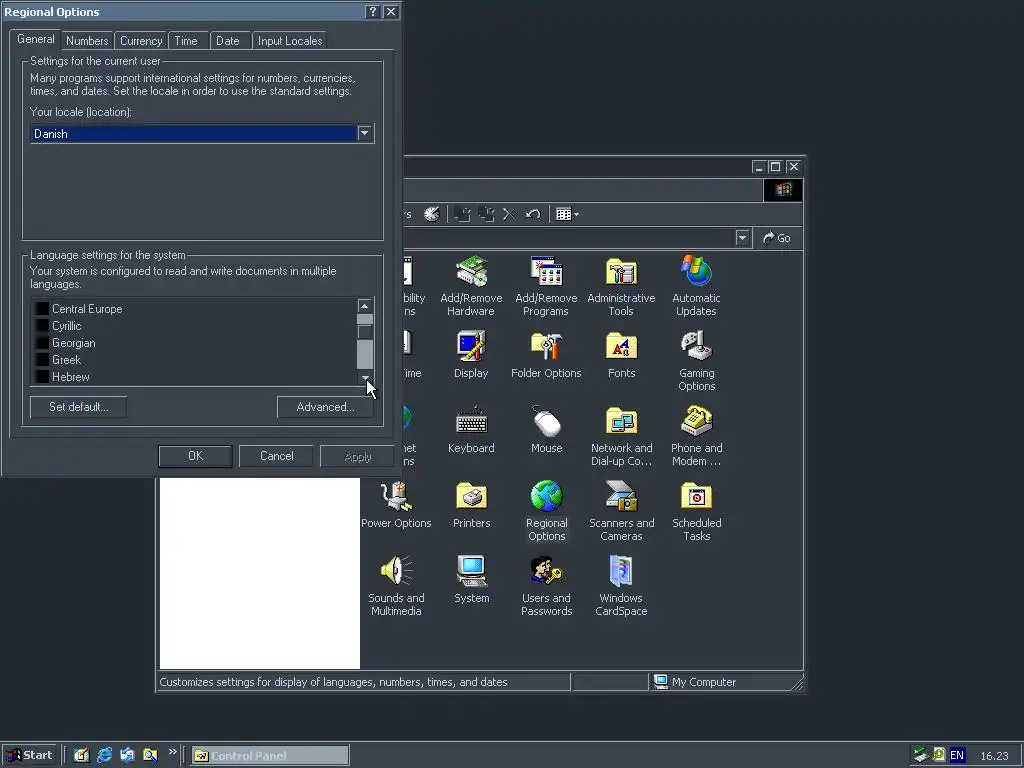
Task: Click the My Computer status bar entry
Action: click(696, 682)
